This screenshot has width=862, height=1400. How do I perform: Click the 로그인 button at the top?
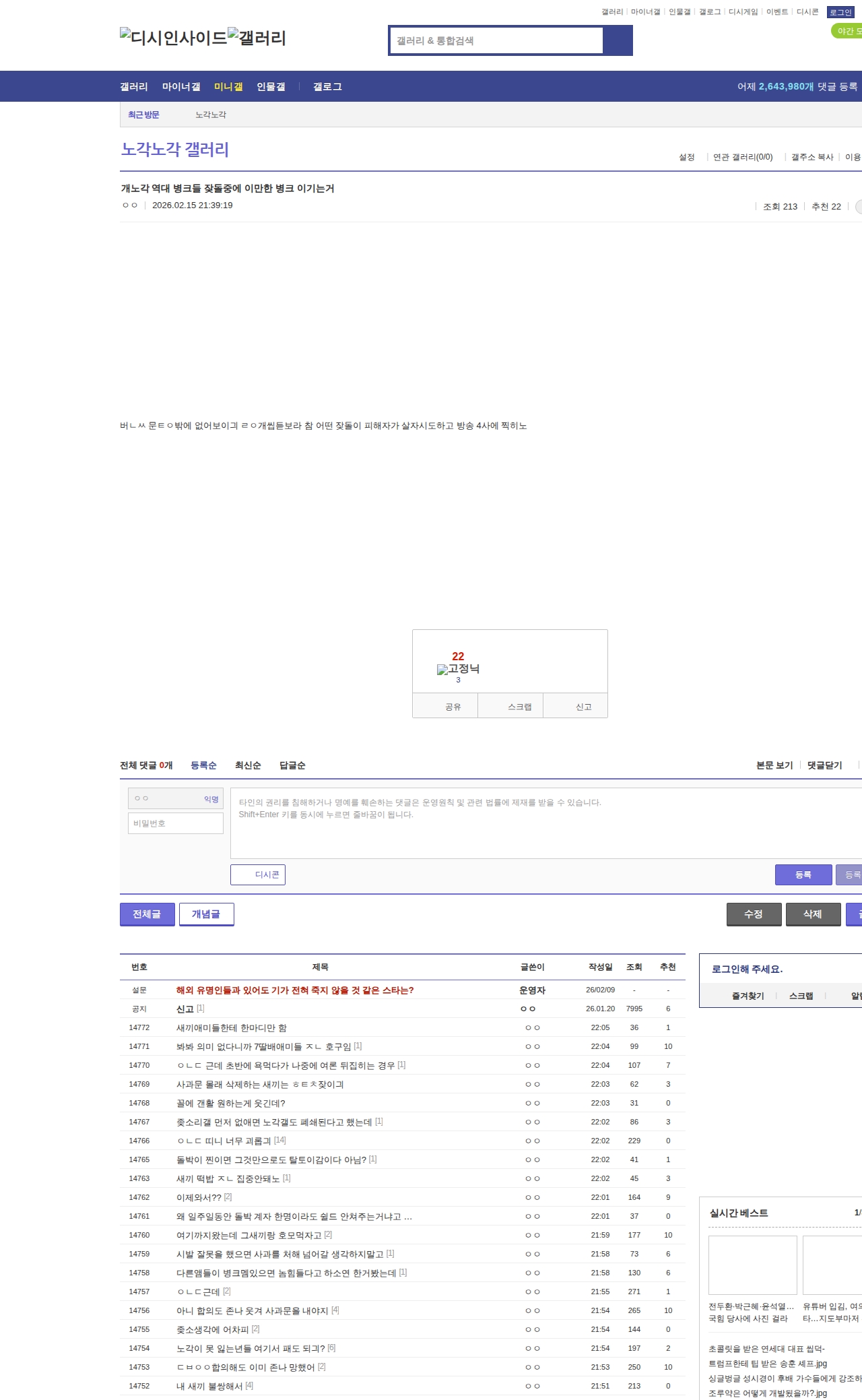click(x=840, y=12)
